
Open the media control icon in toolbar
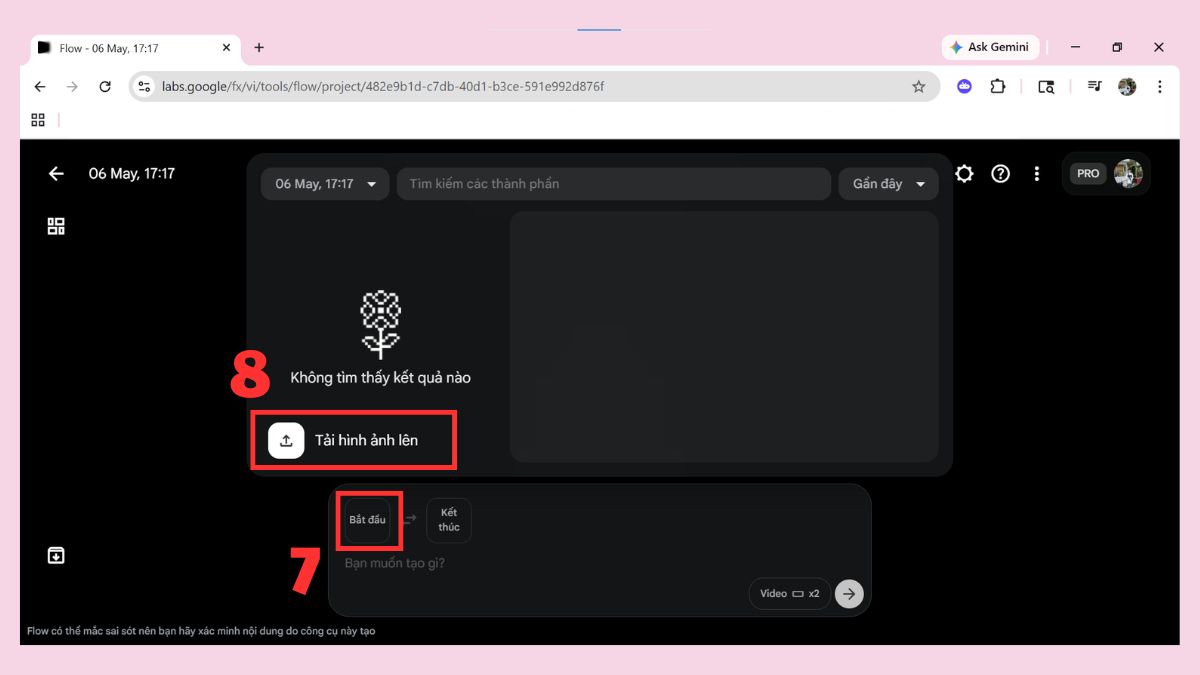[1095, 87]
